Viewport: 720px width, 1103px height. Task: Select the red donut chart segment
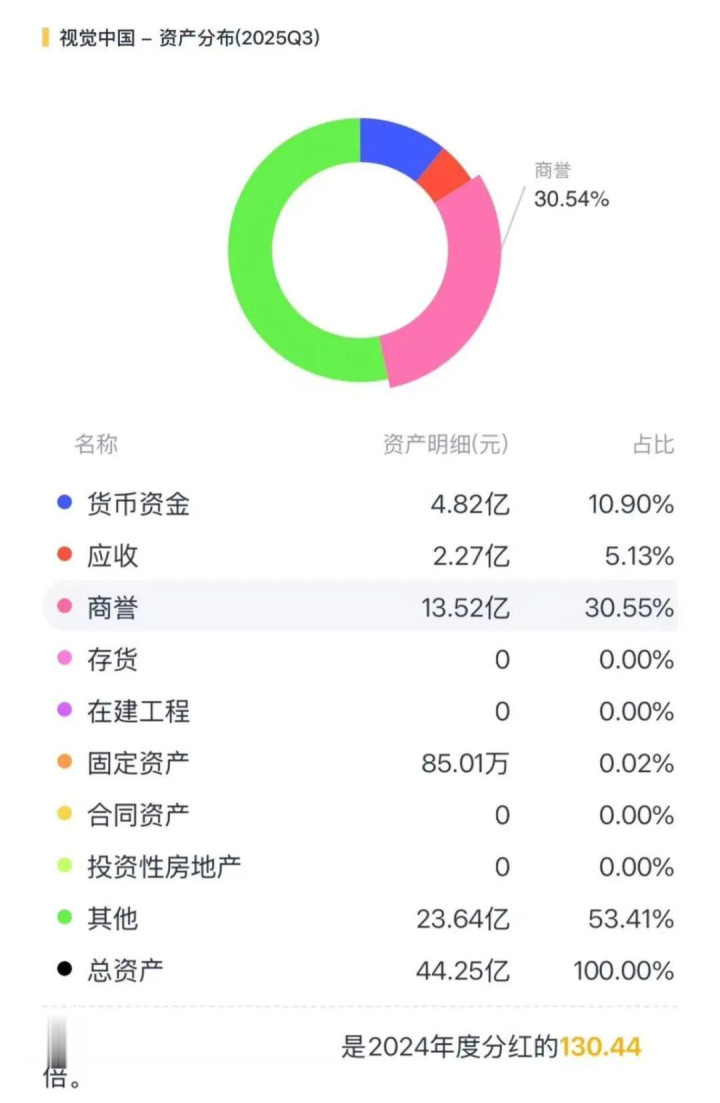coord(443,177)
